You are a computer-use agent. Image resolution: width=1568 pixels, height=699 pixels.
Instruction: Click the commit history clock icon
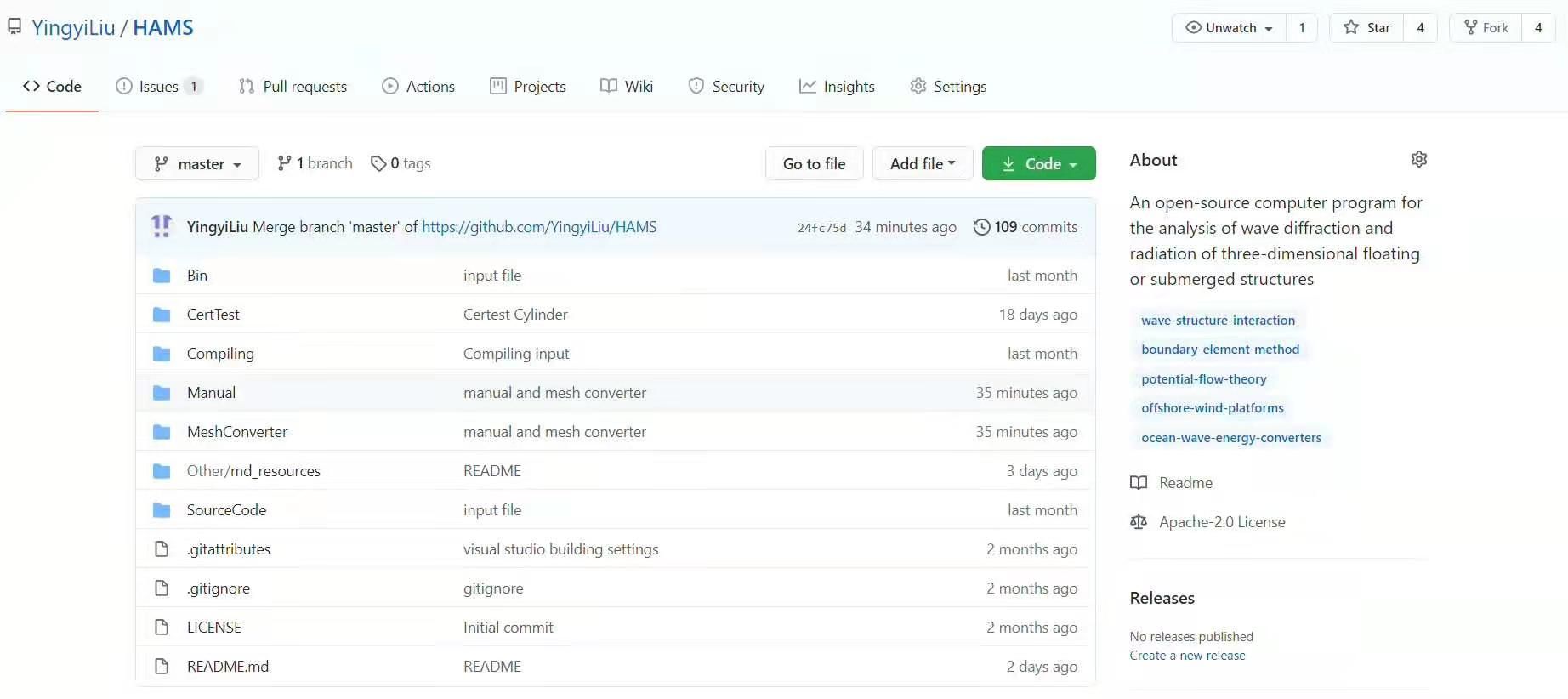click(981, 227)
